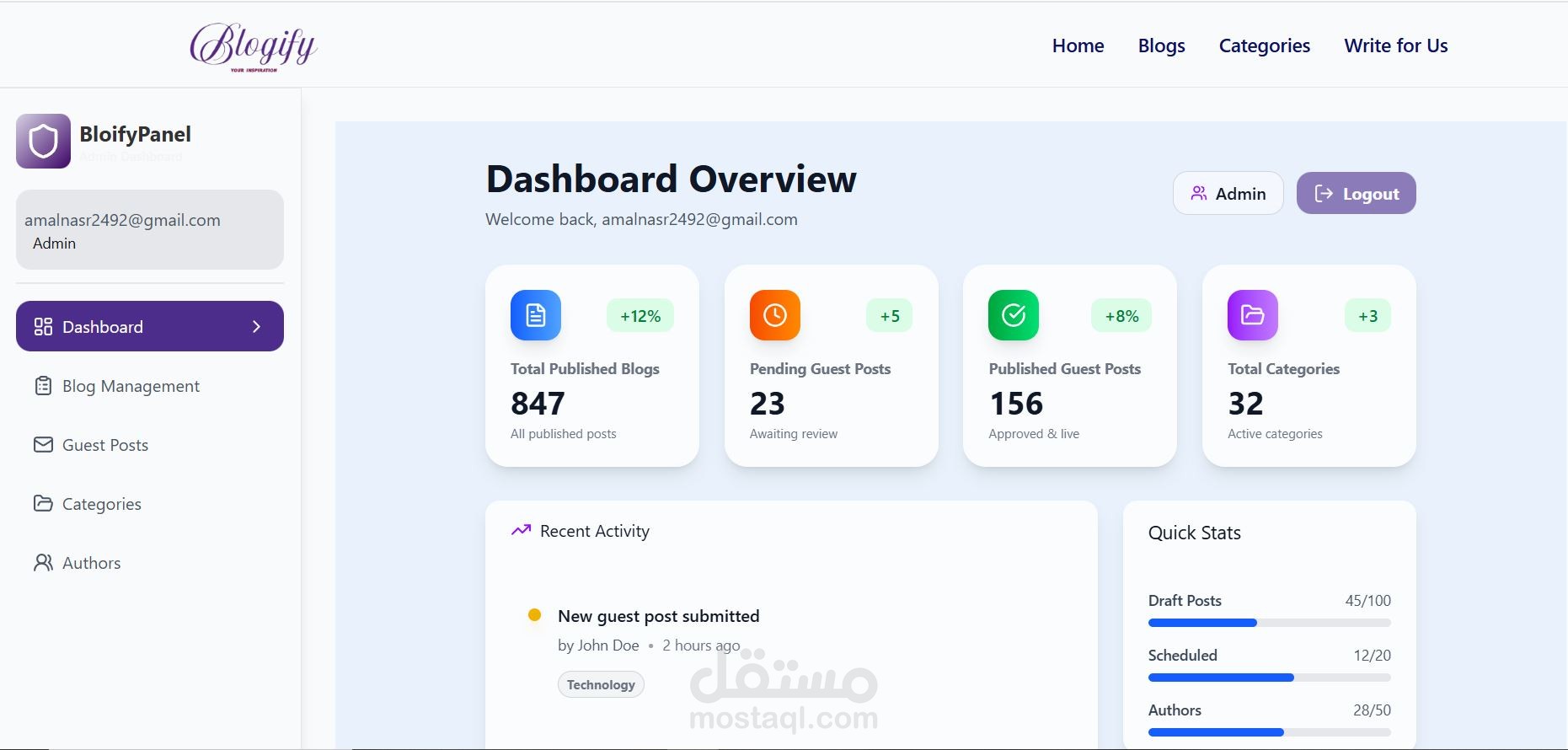Click the 156 published guest posts count
This screenshot has width=1568, height=750.
(x=1016, y=404)
